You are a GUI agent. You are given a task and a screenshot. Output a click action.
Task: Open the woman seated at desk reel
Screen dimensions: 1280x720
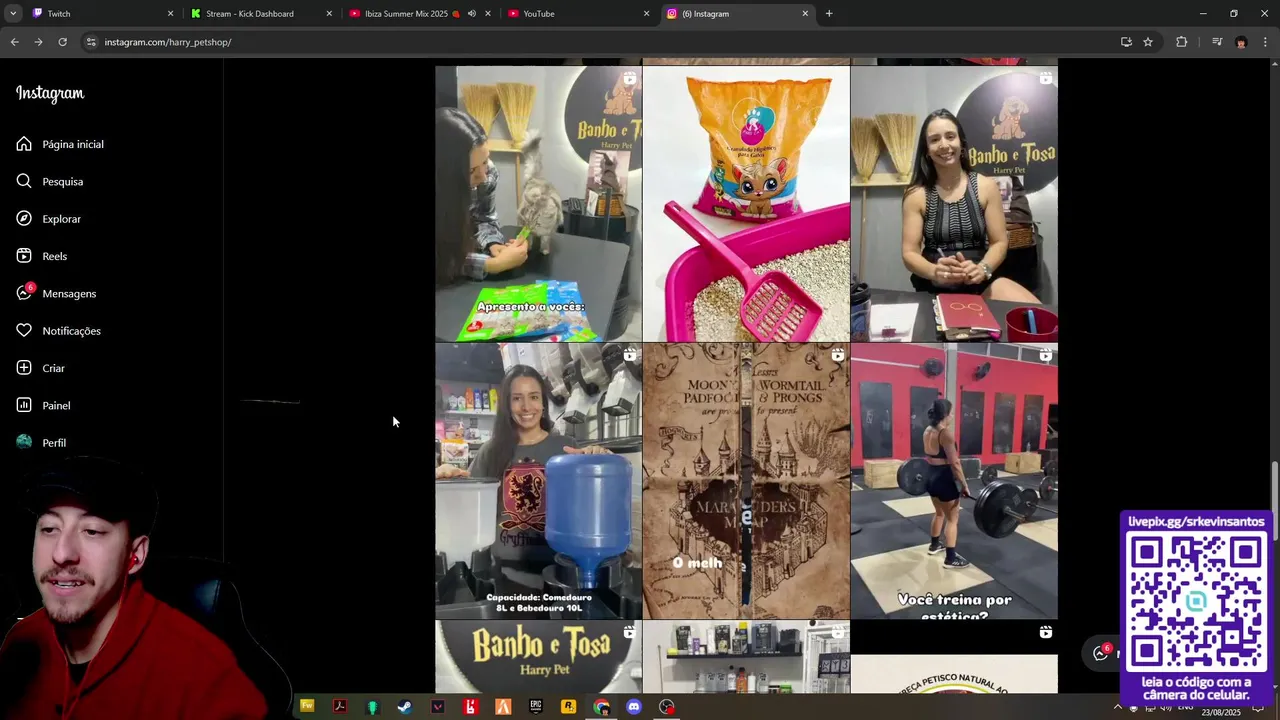pos(954,204)
